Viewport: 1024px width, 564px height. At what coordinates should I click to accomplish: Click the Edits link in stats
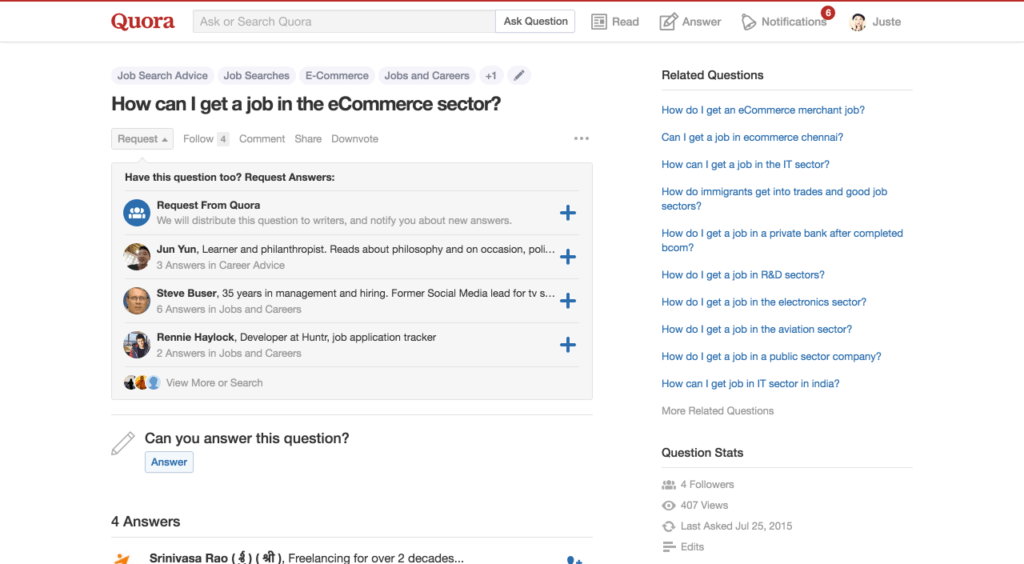click(692, 547)
